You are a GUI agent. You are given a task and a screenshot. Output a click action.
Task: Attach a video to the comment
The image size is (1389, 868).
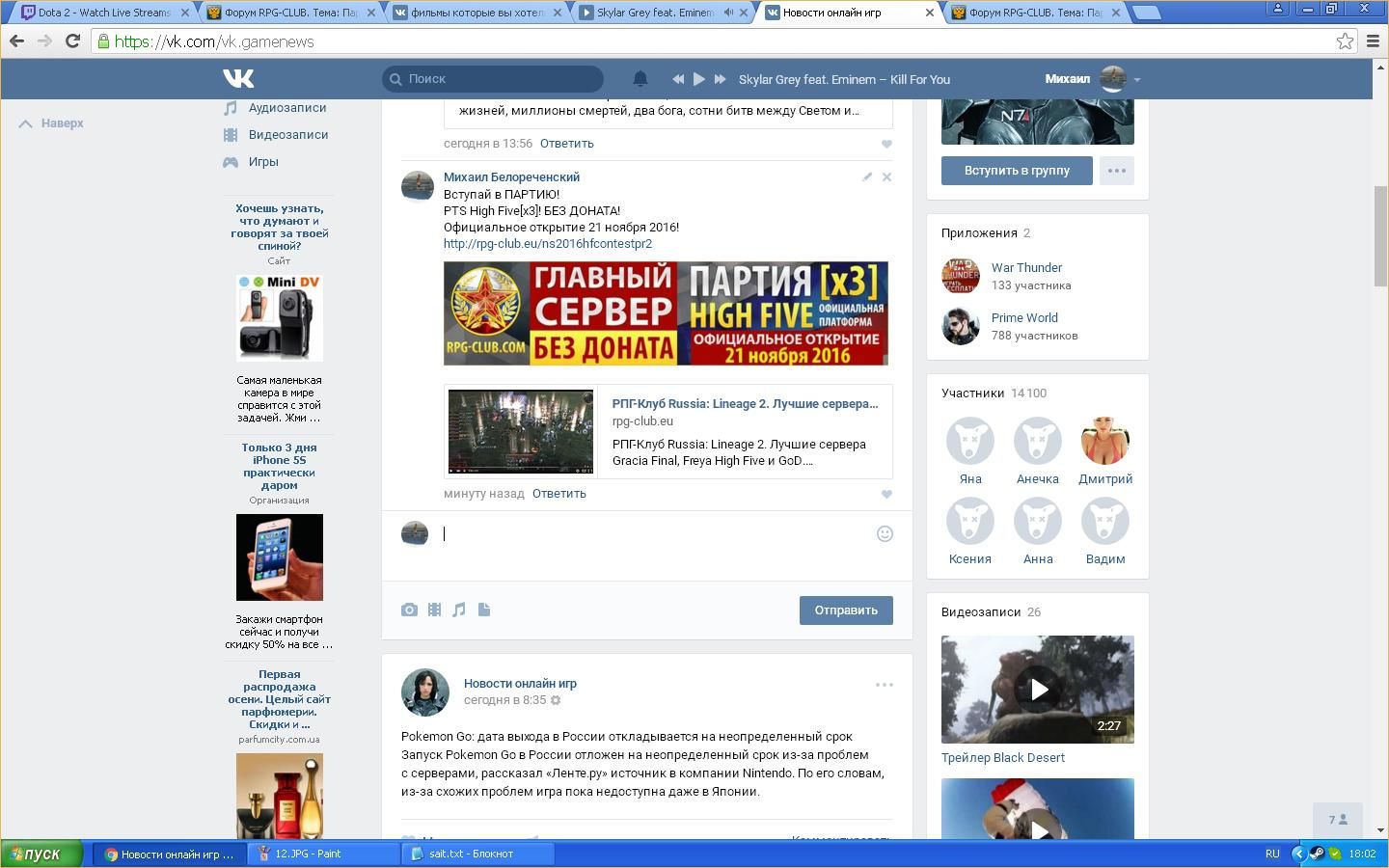pyautogui.click(x=434, y=610)
